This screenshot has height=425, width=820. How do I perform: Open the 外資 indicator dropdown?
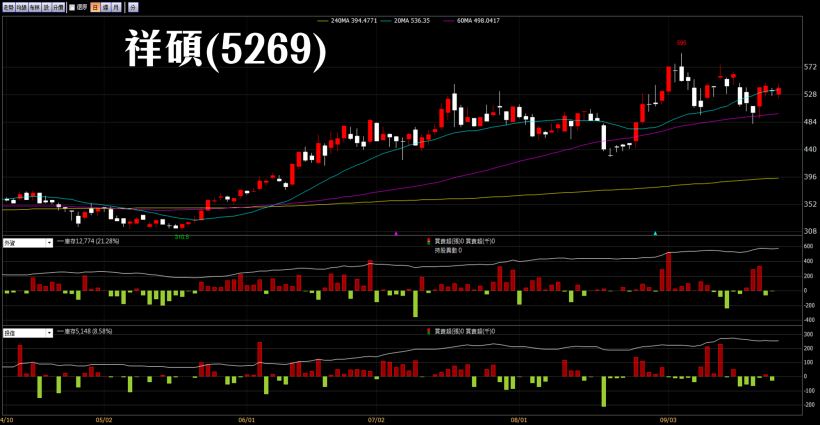click(28, 243)
